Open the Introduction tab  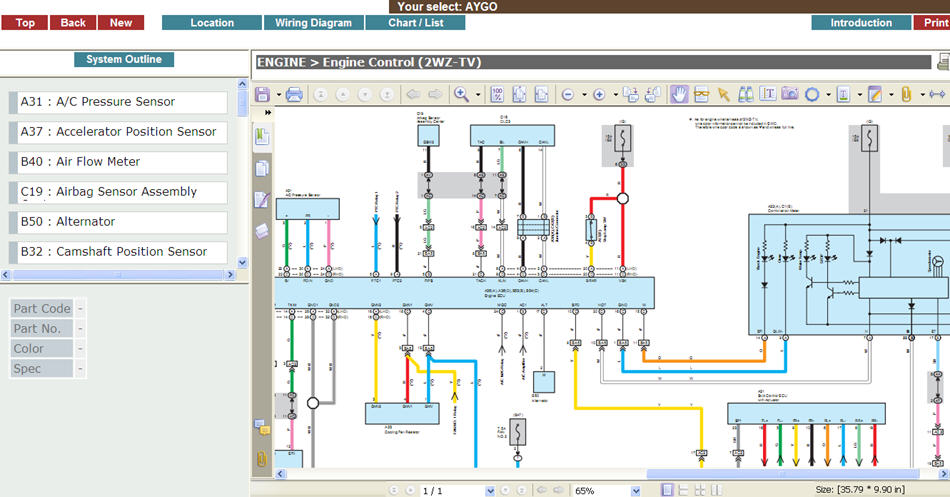point(861,23)
